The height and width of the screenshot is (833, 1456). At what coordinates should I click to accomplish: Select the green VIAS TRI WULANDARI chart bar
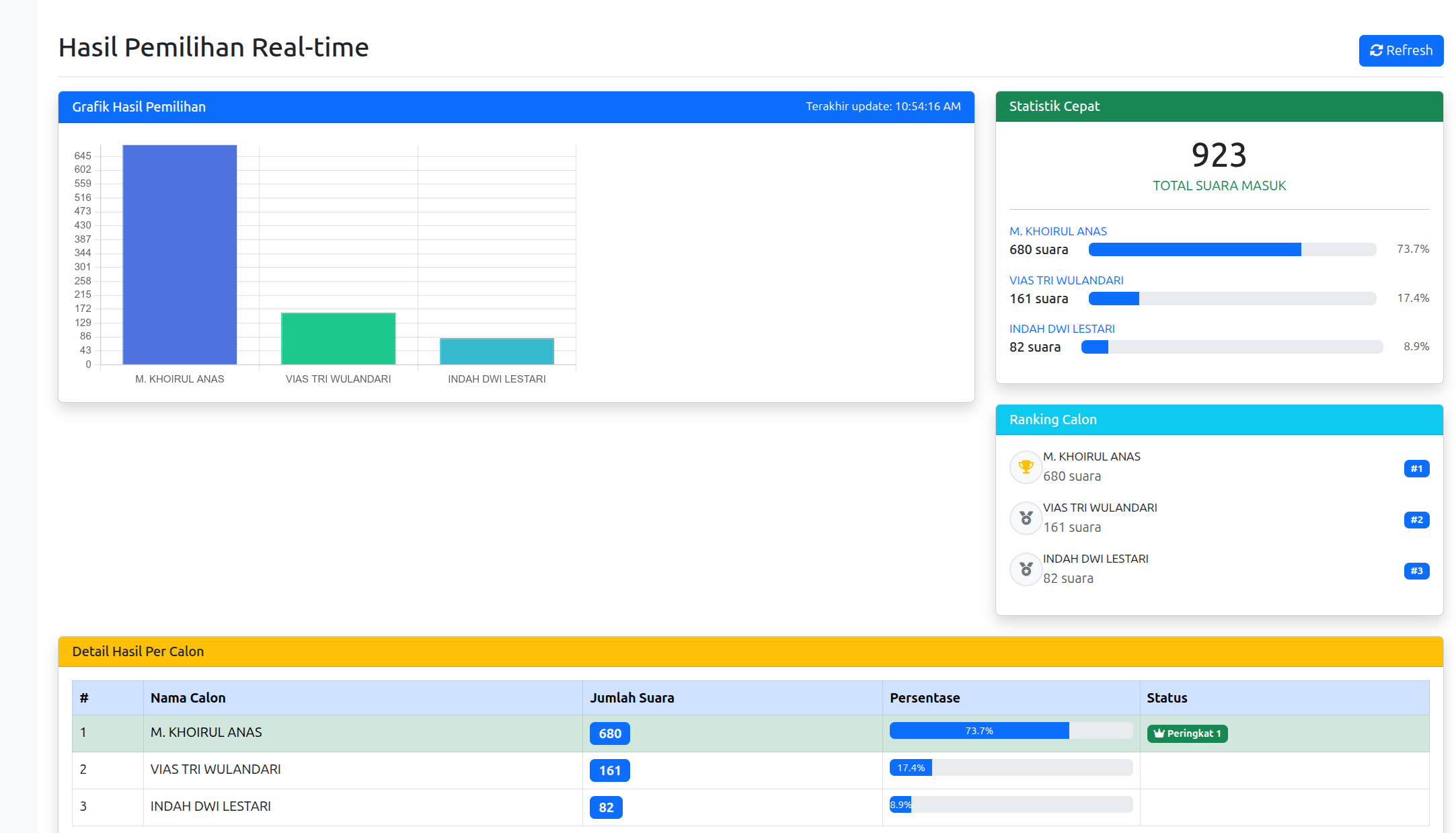click(x=338, y=339)
